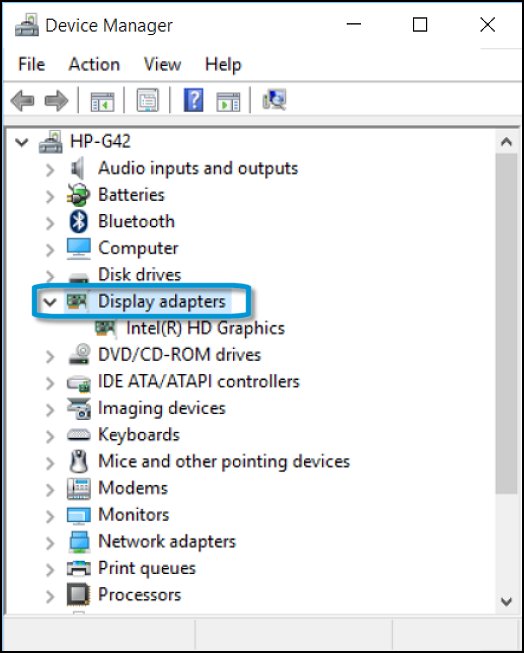Click the scrollbar down arrow
Image resolution: width=524 pixels, height=653 pixels.
click(507, 601)
